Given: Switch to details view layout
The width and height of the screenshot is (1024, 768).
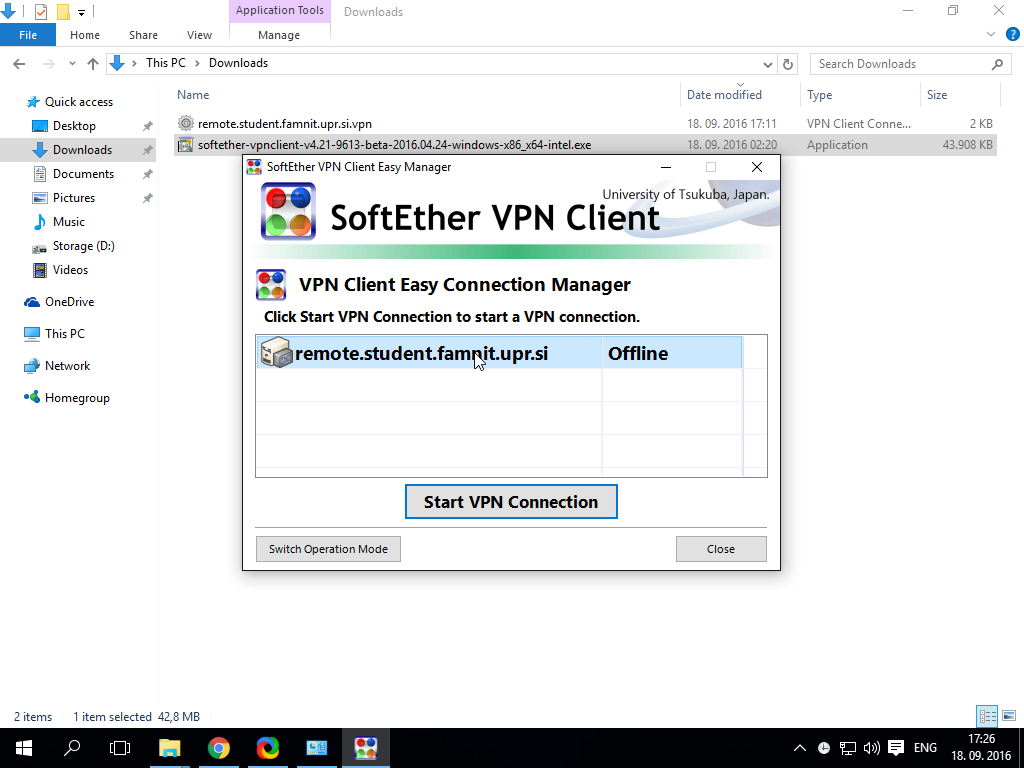Looking at the screenshot, I should click(987, 716).
